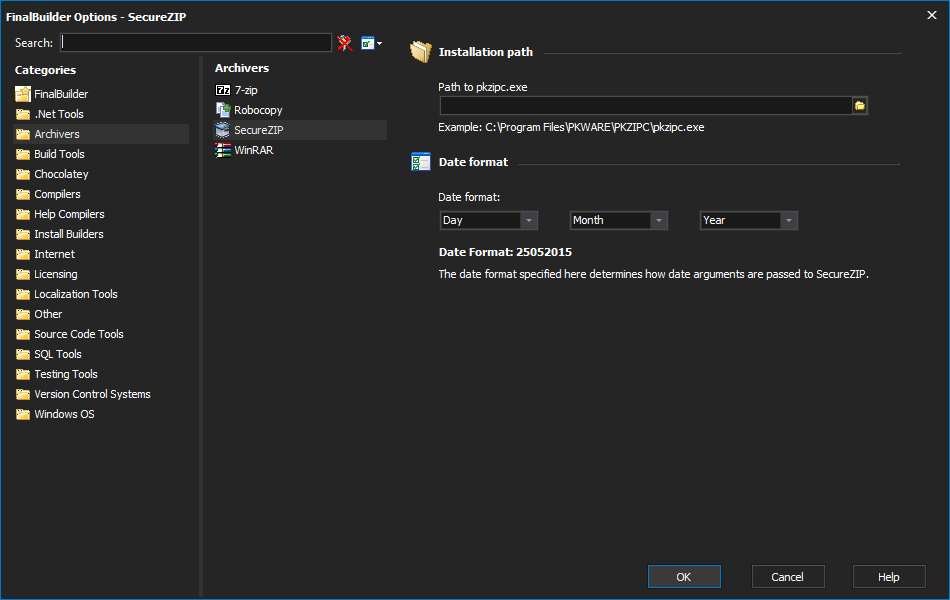Click the Install Builders folder icon
Viewport: 950px width, 600px height.
(x=23, y=234)
